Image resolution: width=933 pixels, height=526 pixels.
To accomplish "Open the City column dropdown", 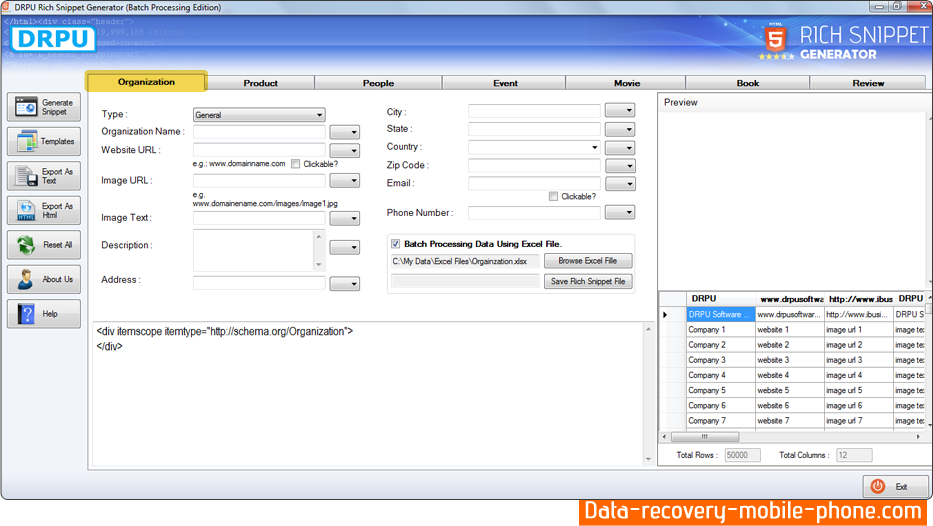I will 620,110.
